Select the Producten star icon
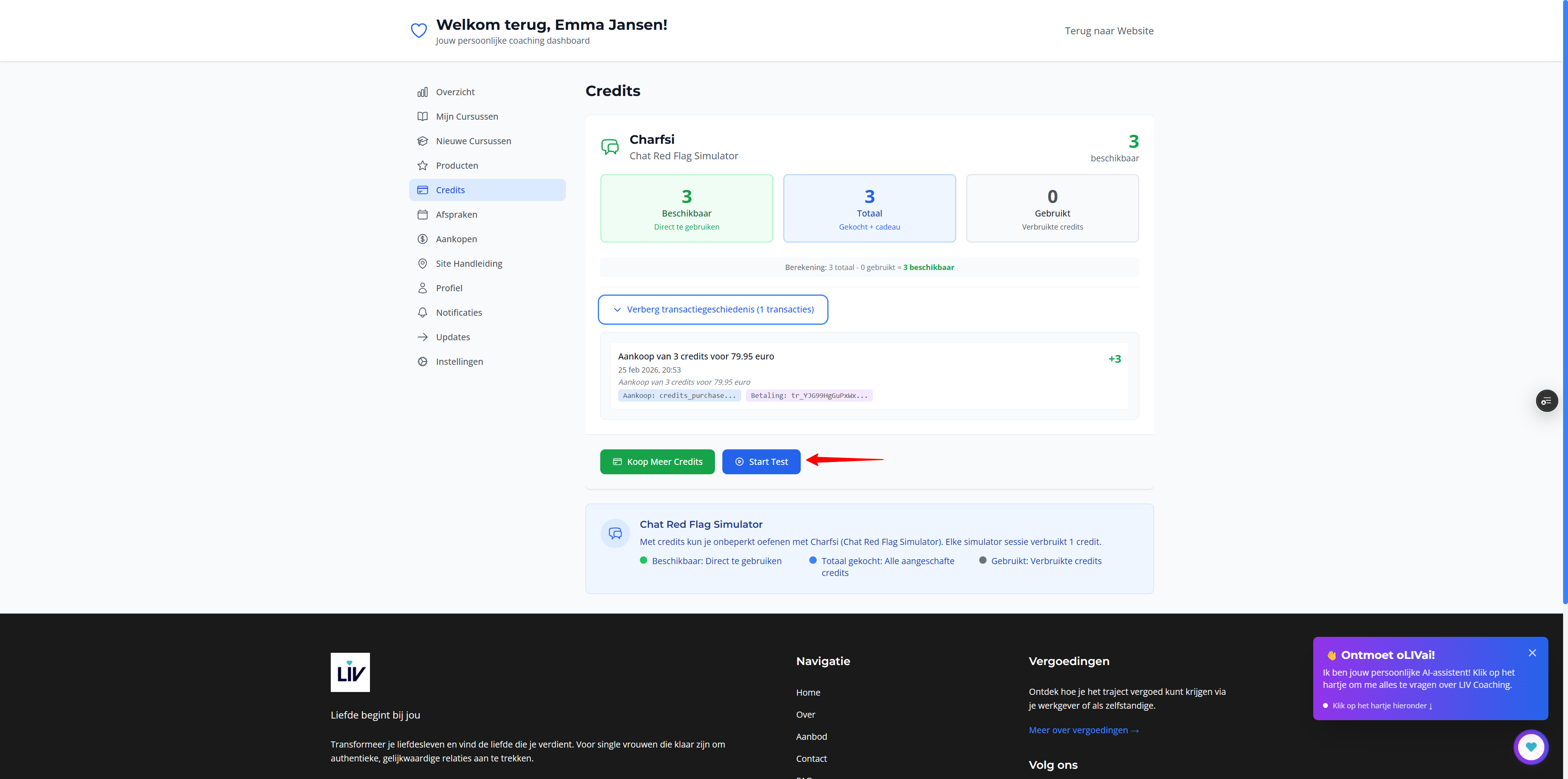Screen dimensions: 1568x779 (423, 165)
